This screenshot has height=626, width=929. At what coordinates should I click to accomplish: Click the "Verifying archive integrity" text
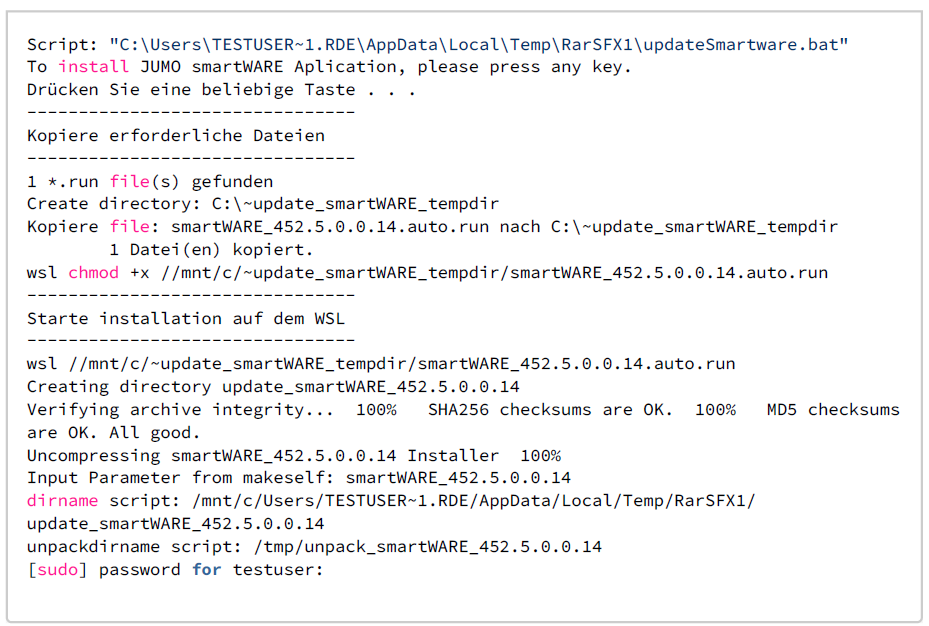click(x=185, y=410)
